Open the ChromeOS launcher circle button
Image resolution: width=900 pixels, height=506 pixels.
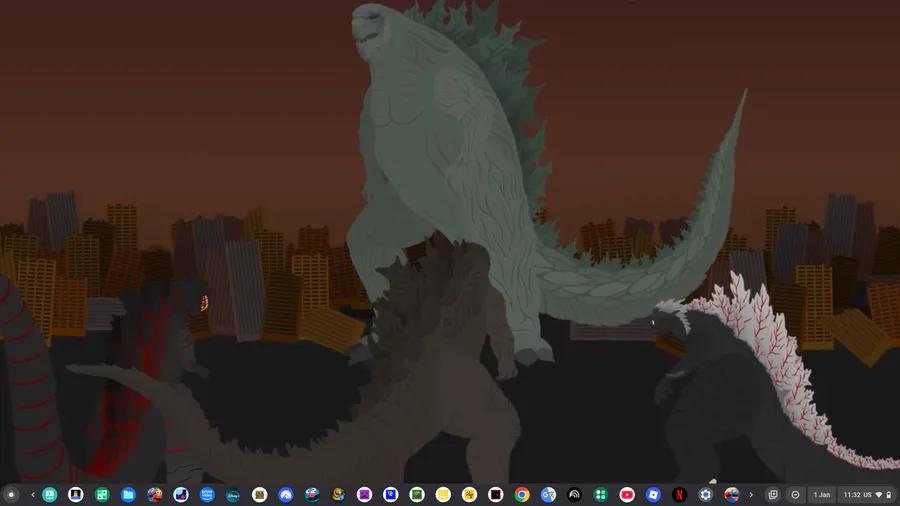(x=11, y=495)
